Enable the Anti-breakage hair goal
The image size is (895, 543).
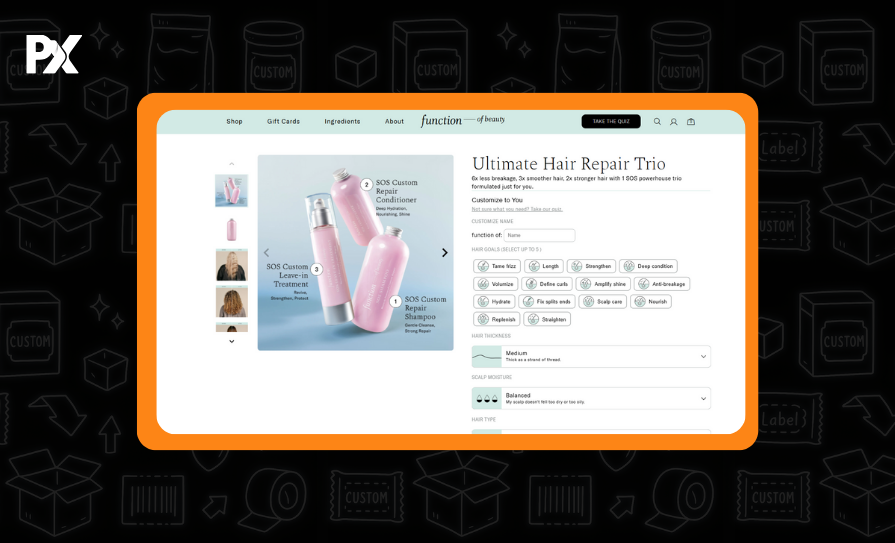(x=662, y=284)
